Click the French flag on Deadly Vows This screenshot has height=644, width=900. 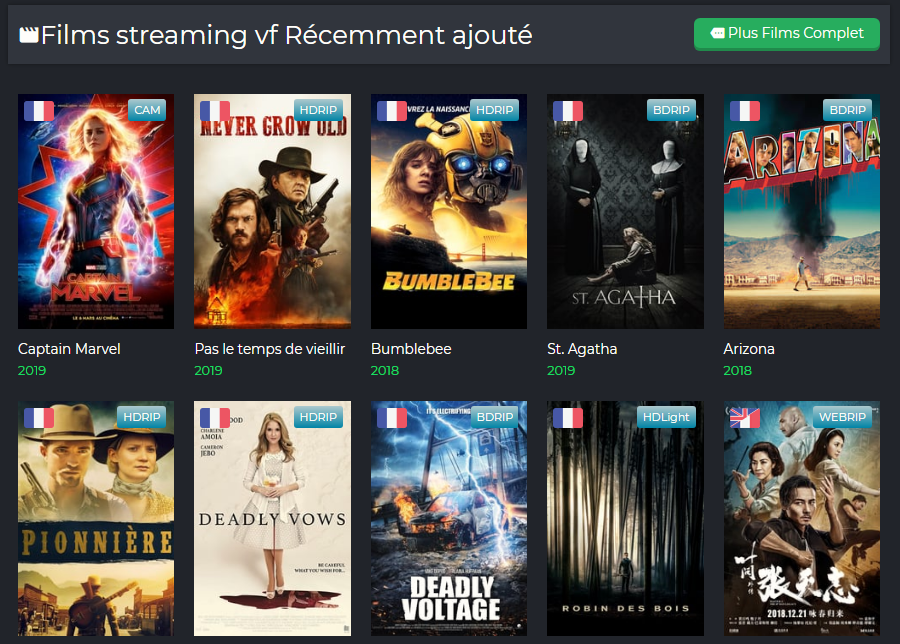pyautogui.click(x=215, y=418)
